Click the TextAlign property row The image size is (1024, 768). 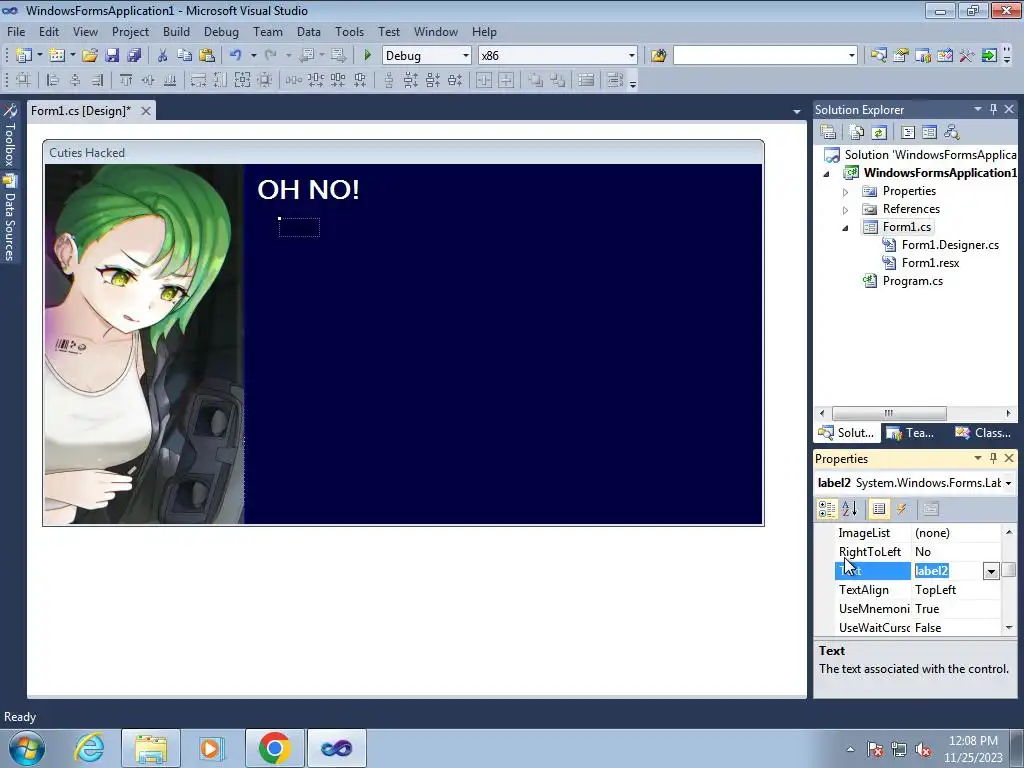pos(918,590)
